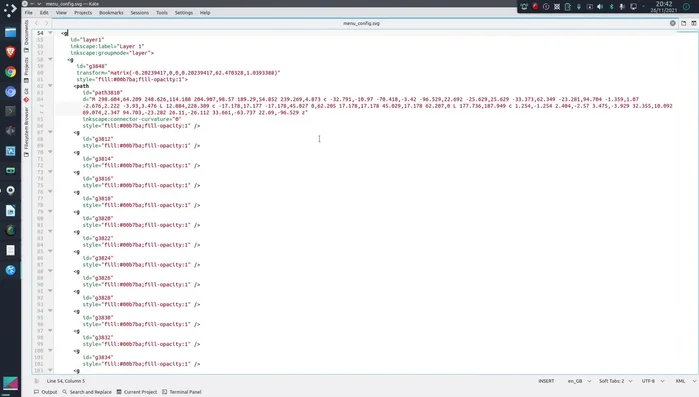
Task: Go to next document with forward arrow
Action: 46,23
